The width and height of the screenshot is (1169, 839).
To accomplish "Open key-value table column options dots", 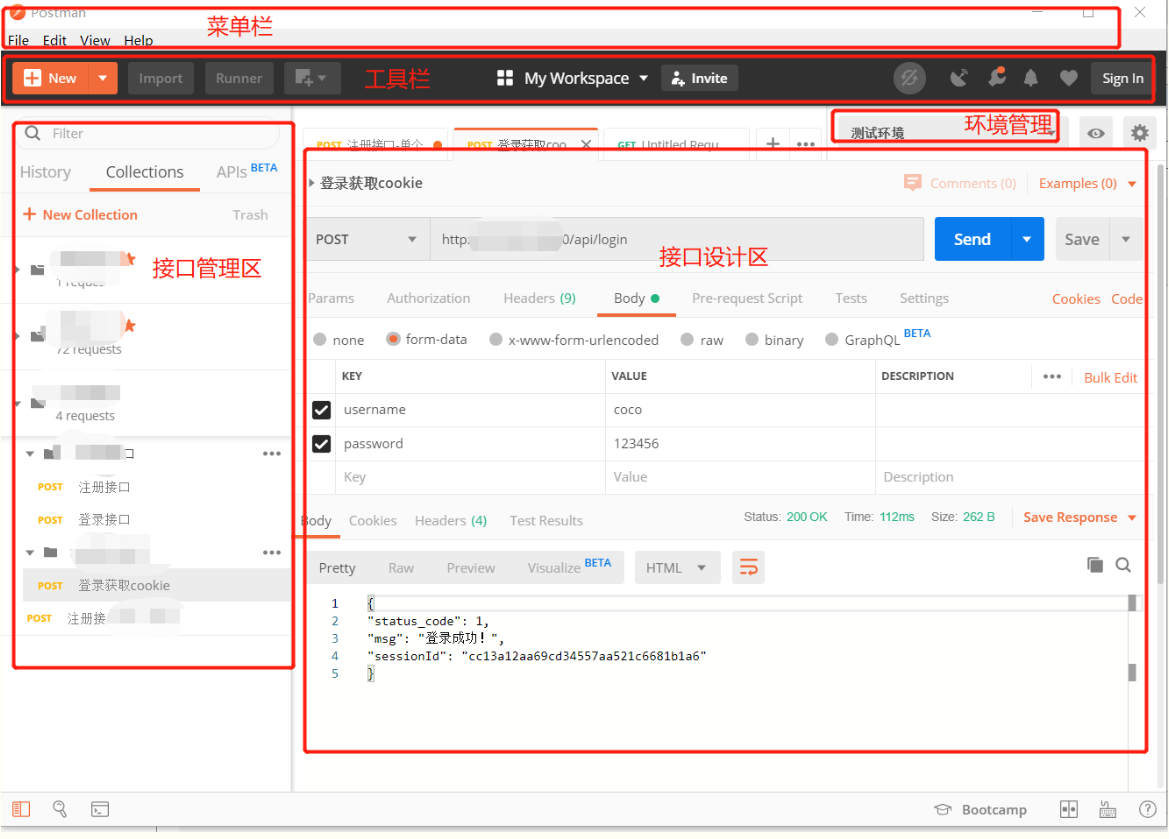I will click(1052, 377).
